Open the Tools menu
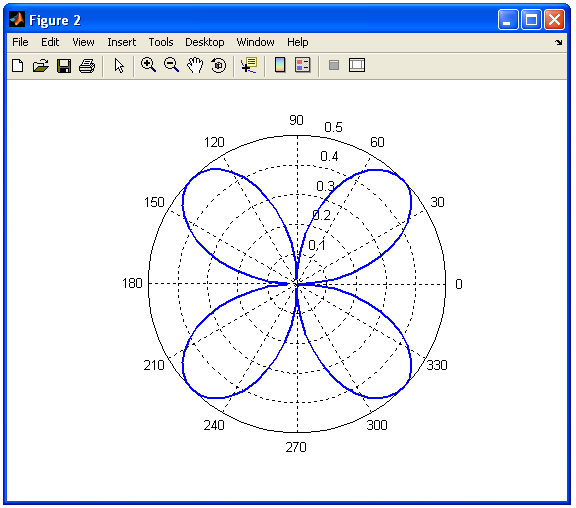The image size is (576, 508). (x=161, y=42)
